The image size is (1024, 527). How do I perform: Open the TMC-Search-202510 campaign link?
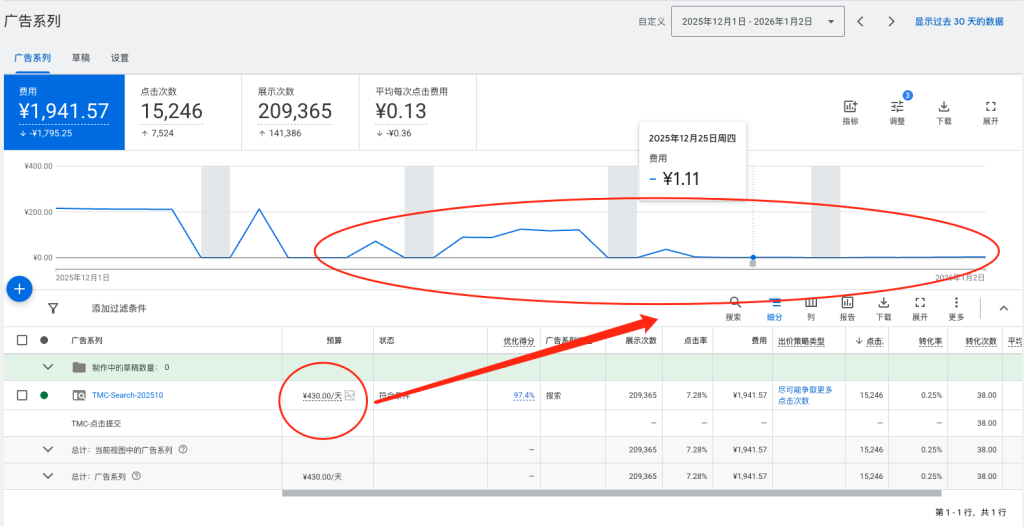[x=127, y=395]
